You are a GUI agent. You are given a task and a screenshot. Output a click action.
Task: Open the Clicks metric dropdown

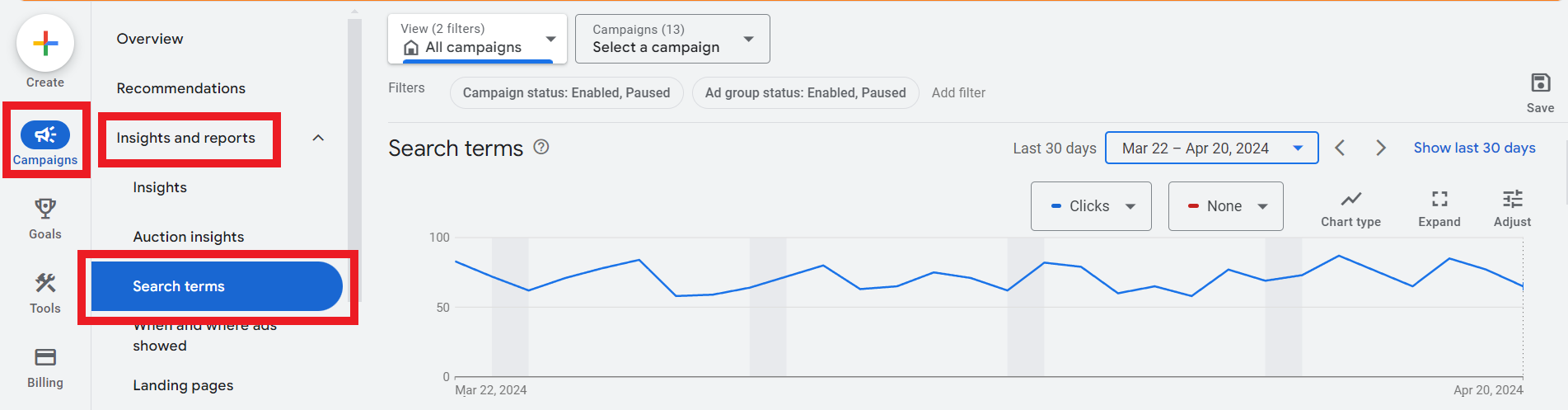click(x=1091, y=206)
